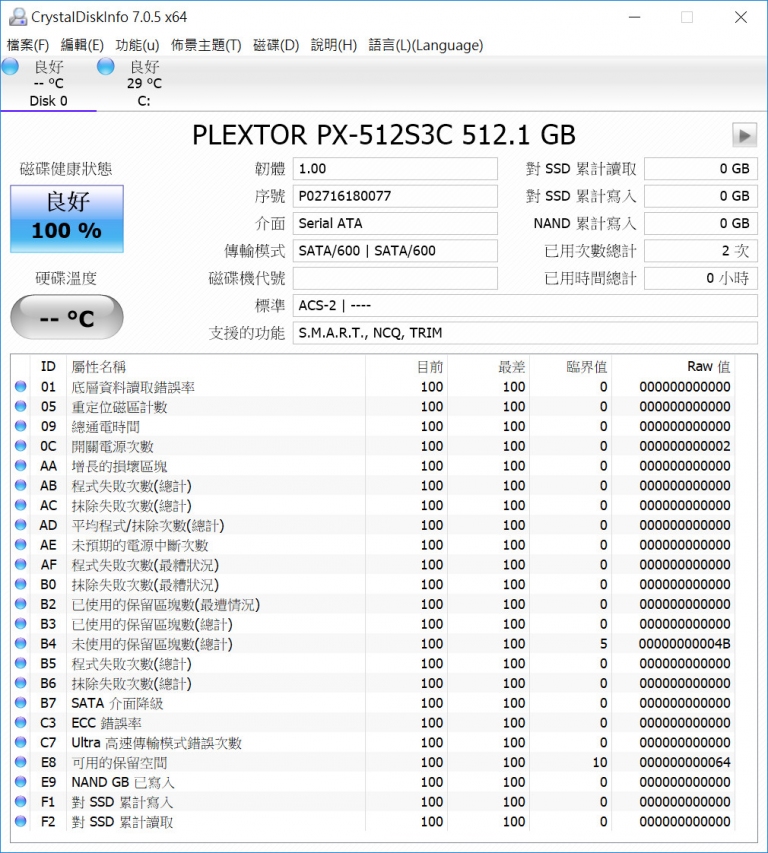Click the status dot for attribute AB

pos(21,485)
